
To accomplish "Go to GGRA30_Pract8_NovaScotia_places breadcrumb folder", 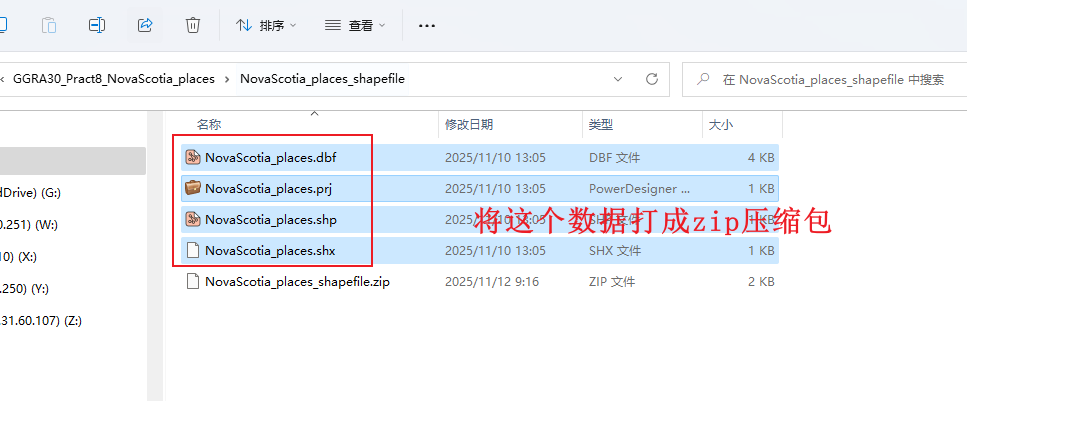I will click(114, 79).
